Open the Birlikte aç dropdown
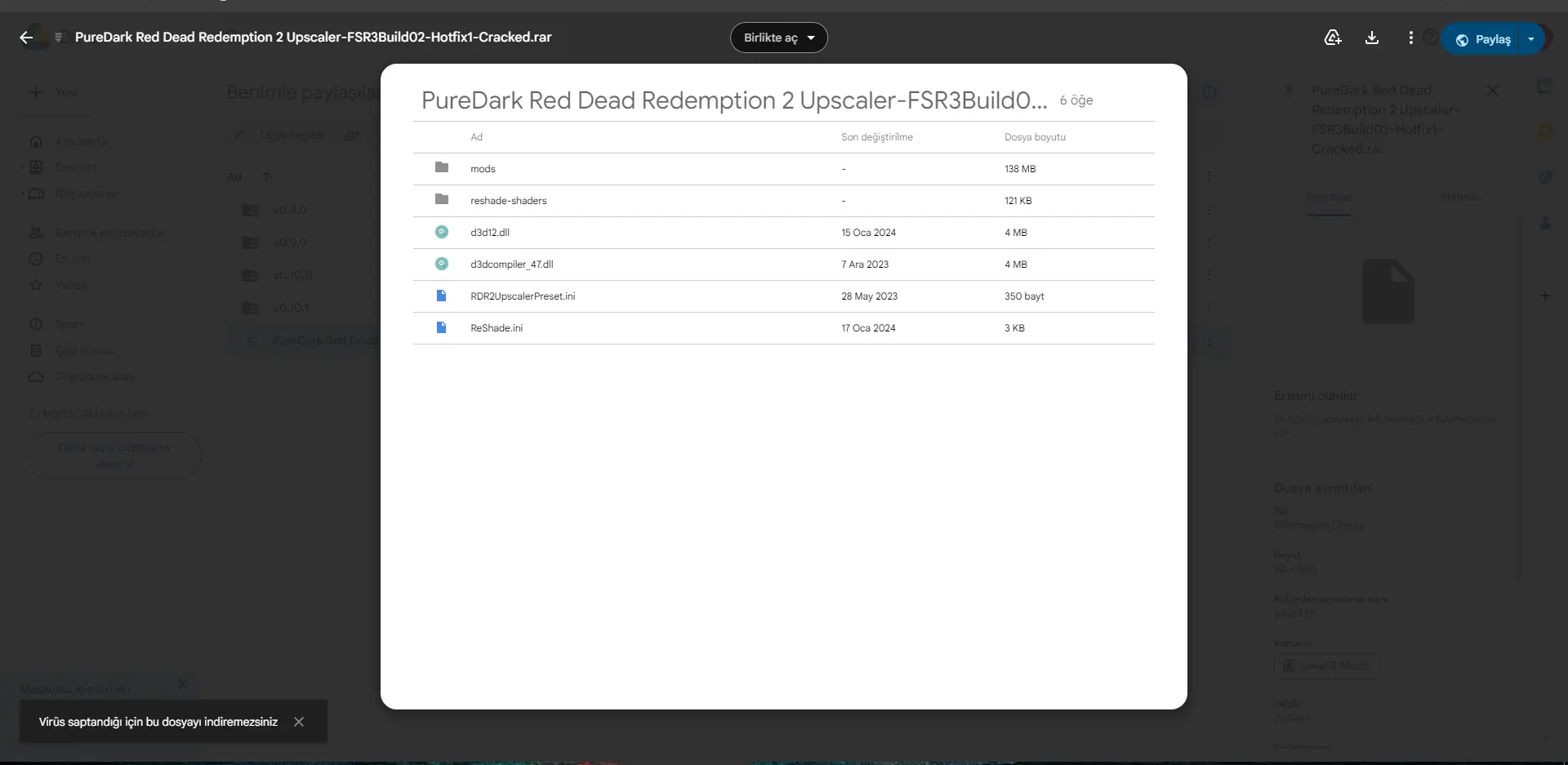The width and height of the screenshot is (1568, 765). click(x=778, y=38)
